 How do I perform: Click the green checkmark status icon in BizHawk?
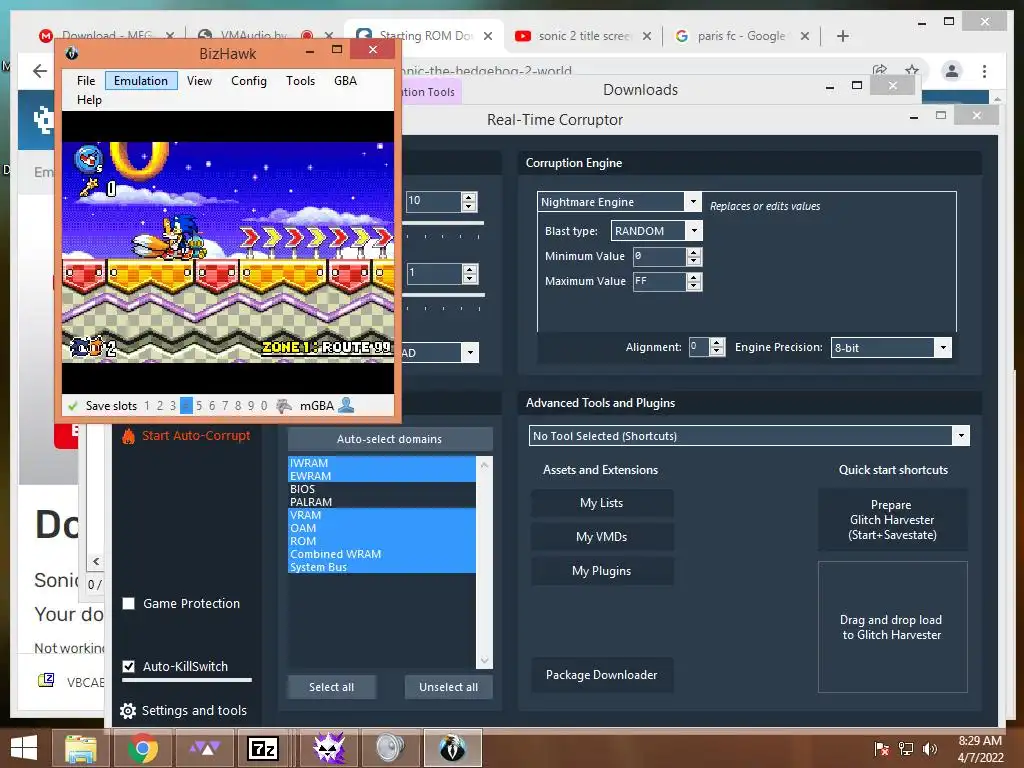pyautogui.click(x=72, y=406)
